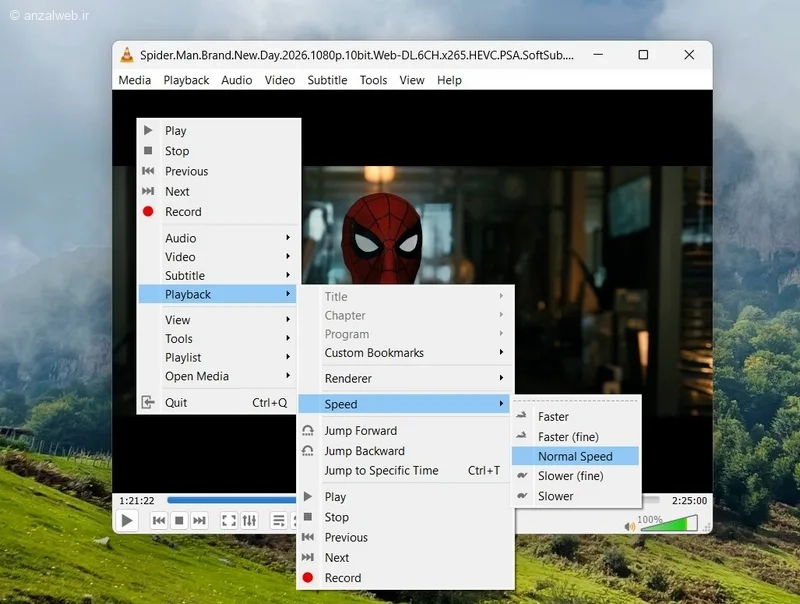Open the View menu in menu bar
The height and width of the screenshot is (604, 800).
pos(412,80)
